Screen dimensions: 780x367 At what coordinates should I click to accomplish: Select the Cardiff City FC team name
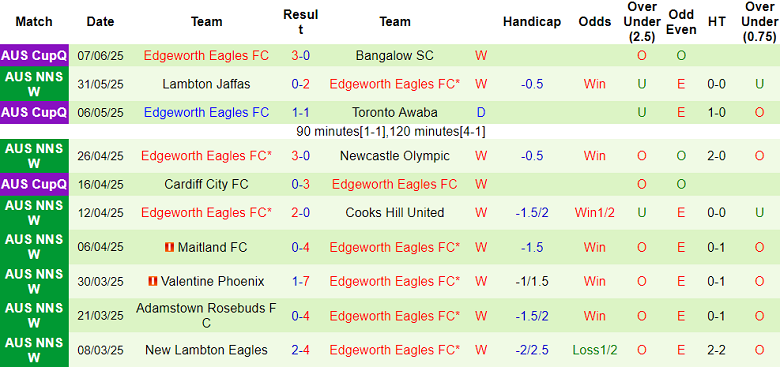point(206,184)
